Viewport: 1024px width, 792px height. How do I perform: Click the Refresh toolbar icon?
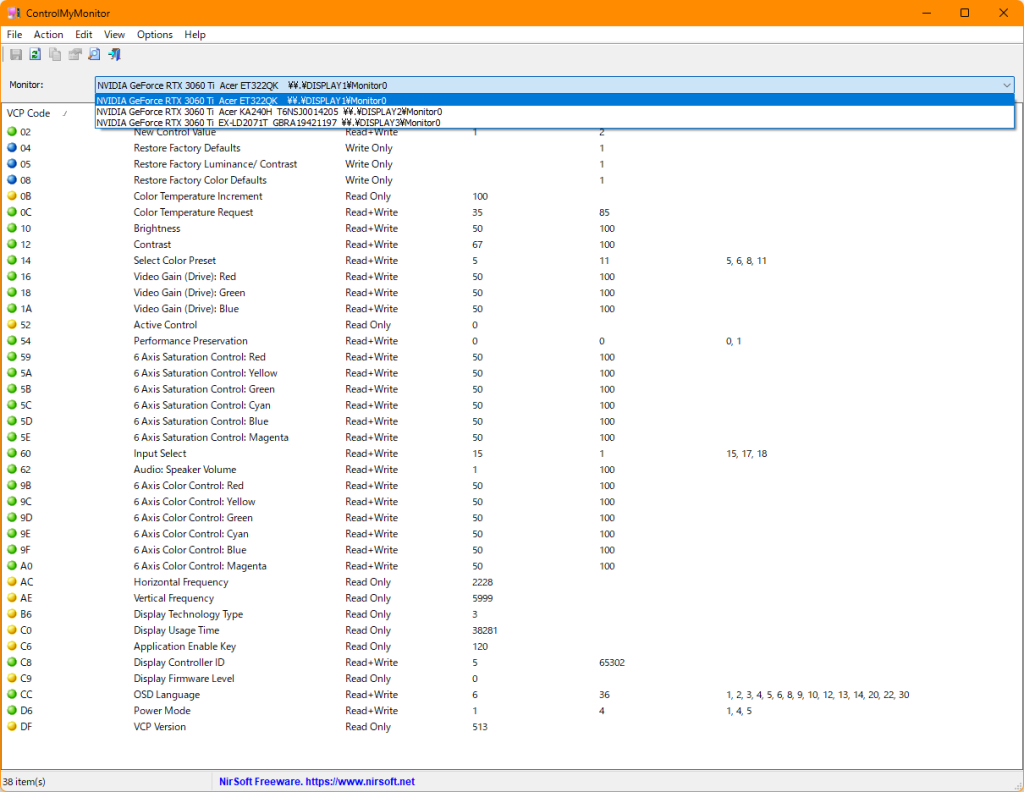(x=35, y=54)
